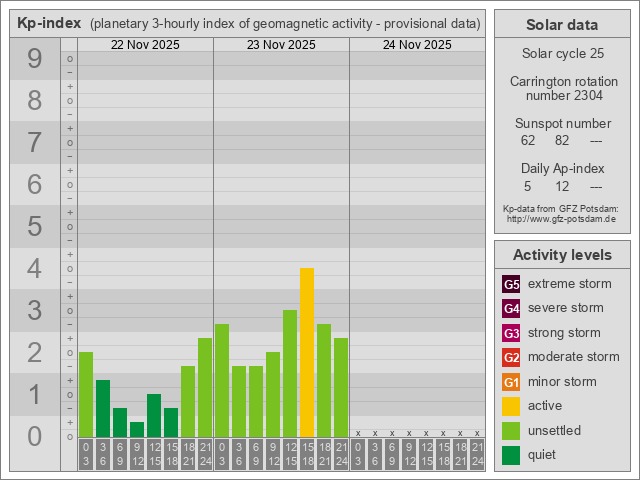
Task: Click the dark green quiet swatch
Action: [x=511, y=455]
